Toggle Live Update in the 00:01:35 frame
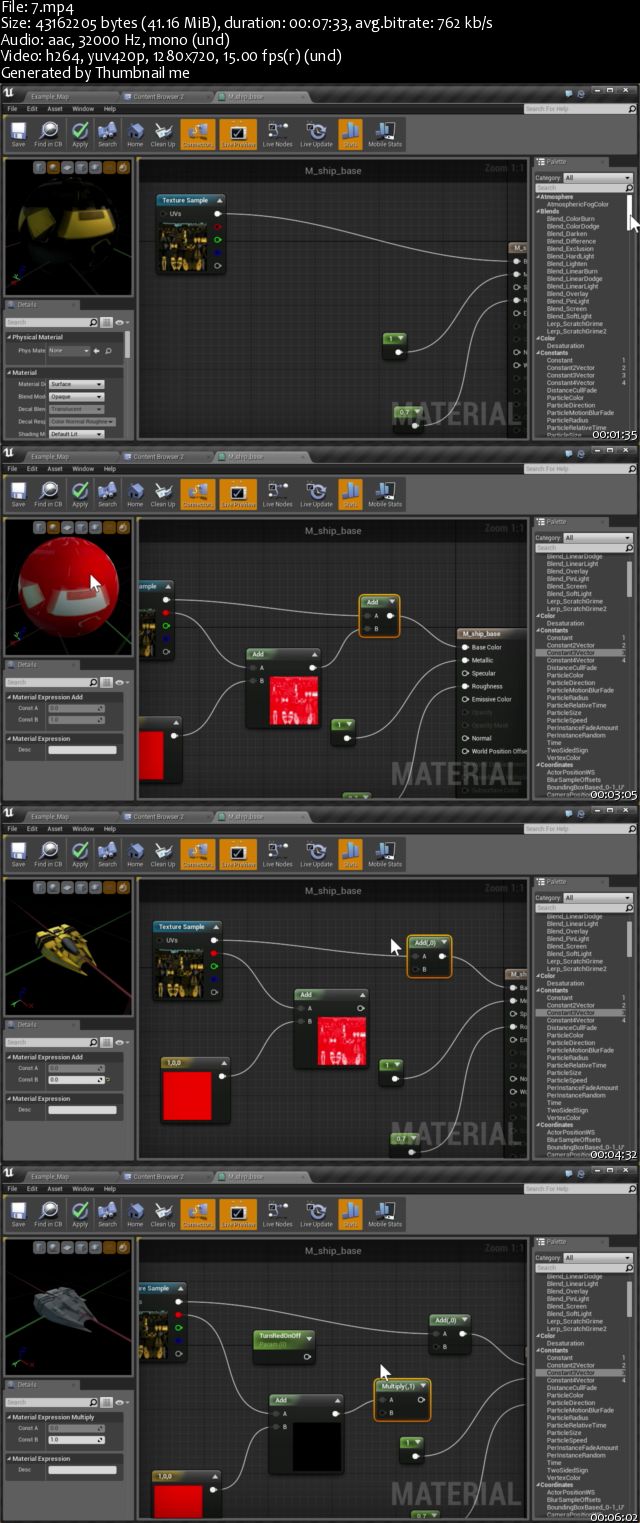640x1523 pixels. coord(316,133)
